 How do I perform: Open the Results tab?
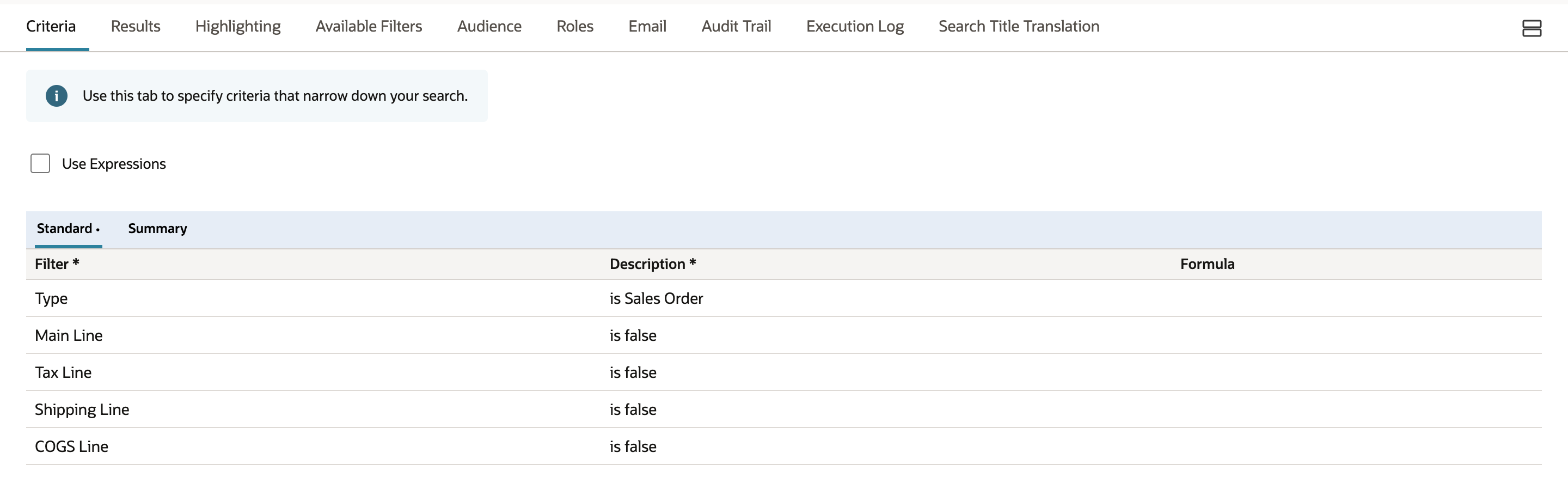(136, 26)
